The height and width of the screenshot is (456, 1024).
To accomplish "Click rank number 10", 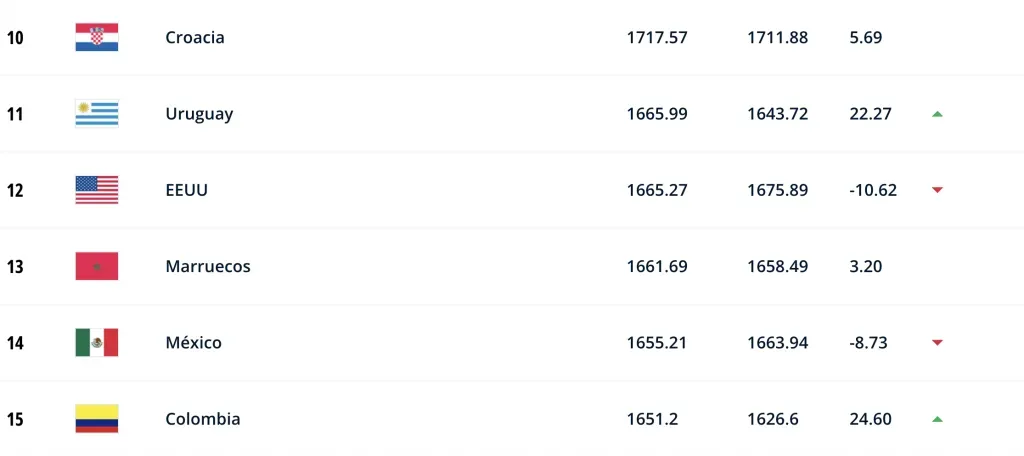I will [x=15, y=38].
